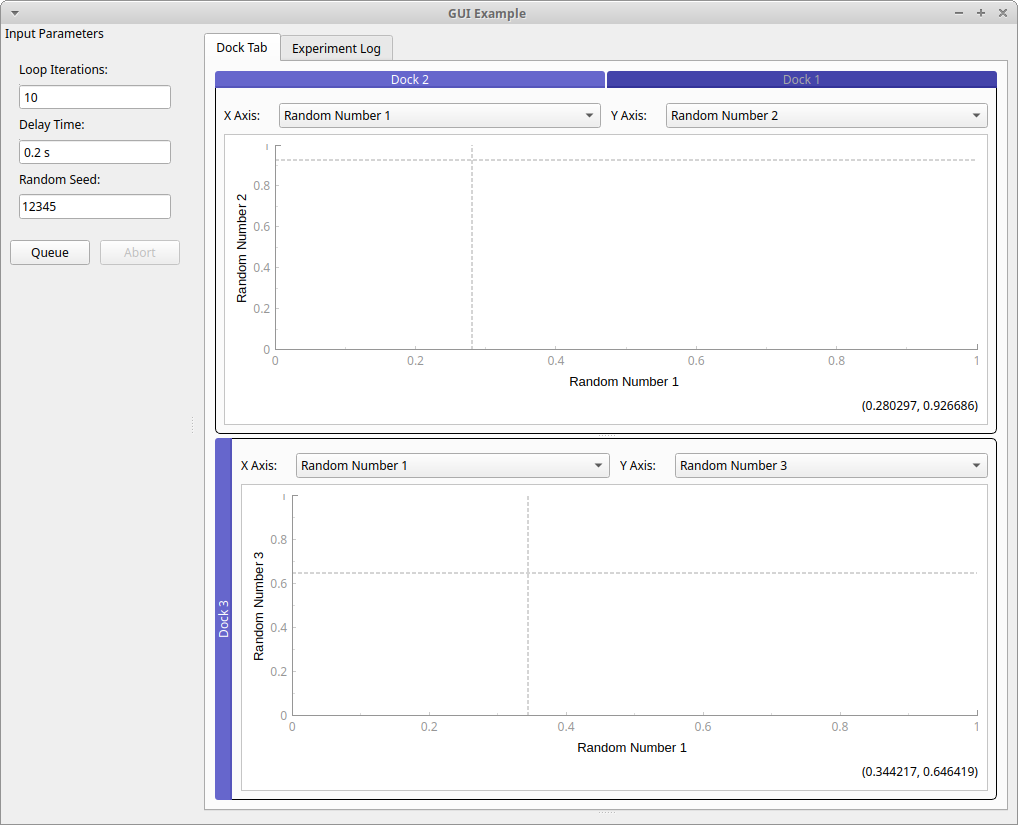1018x825 pixels.
Task: Click the Dock 2 title bar
Action: click(x=410, y=79)
